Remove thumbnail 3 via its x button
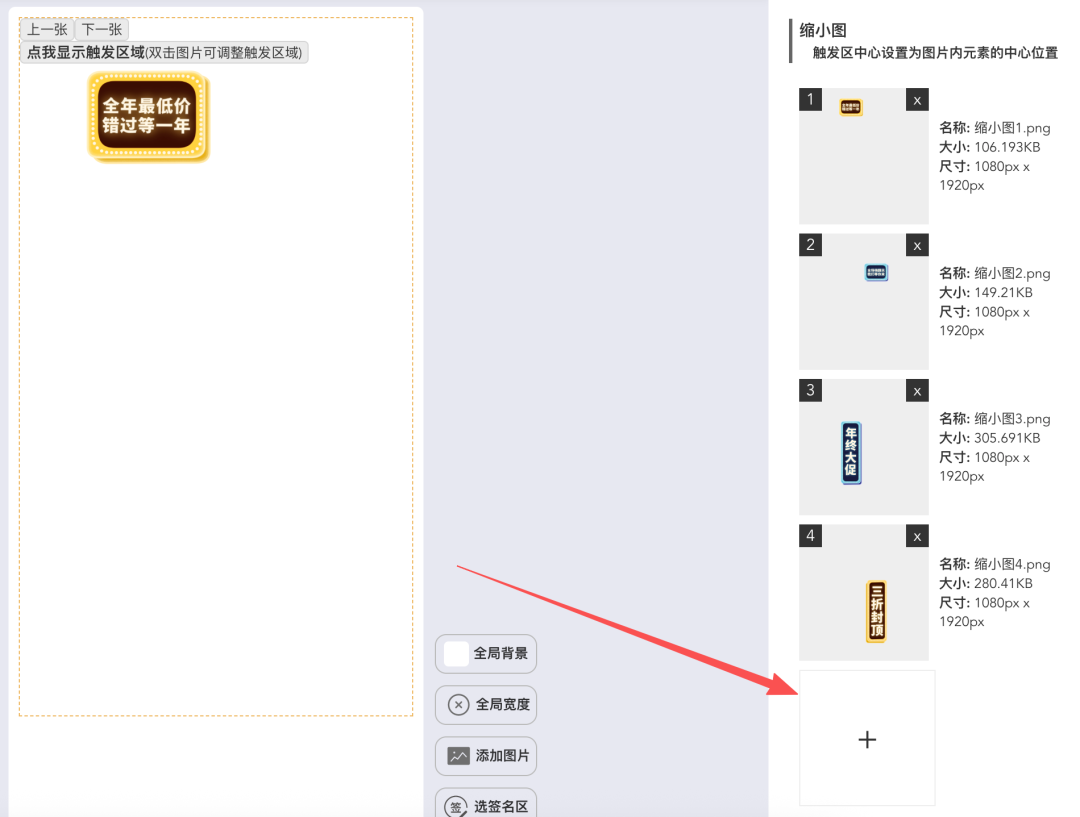Viewport: 1080px width, 817px height. [917, 391]
